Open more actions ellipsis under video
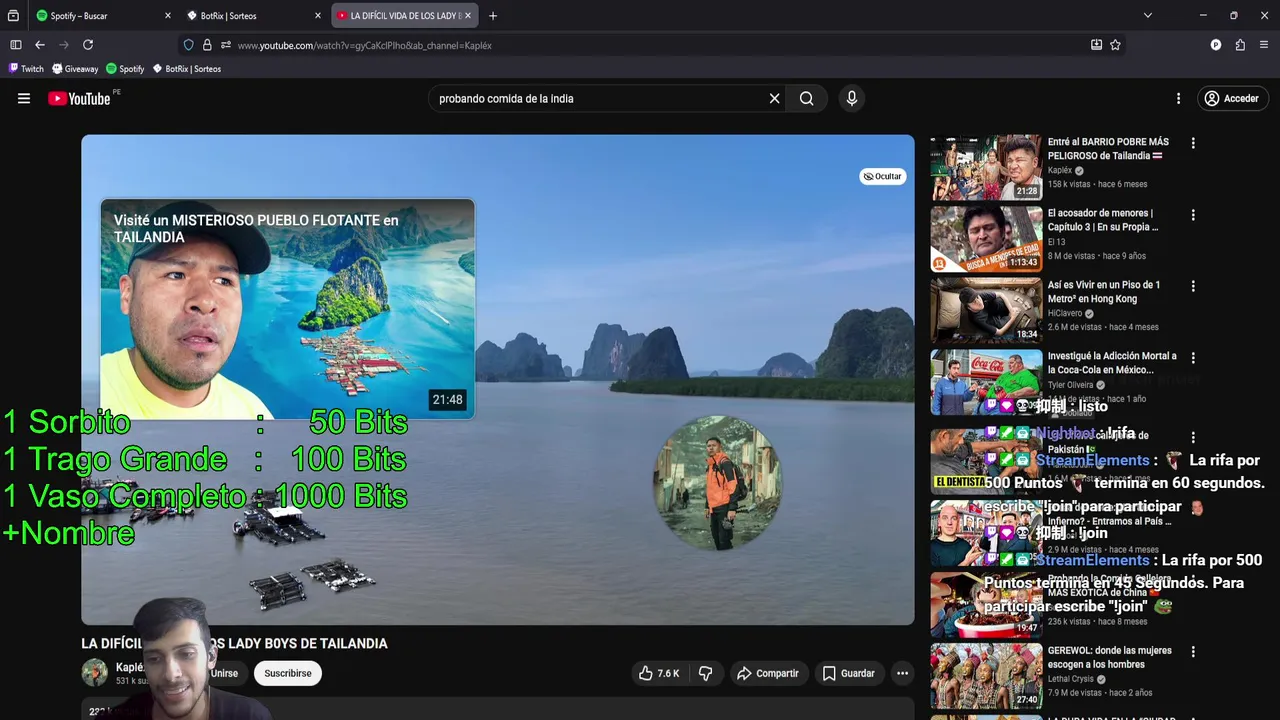The image size is (1280, 720). click(902, 673)
